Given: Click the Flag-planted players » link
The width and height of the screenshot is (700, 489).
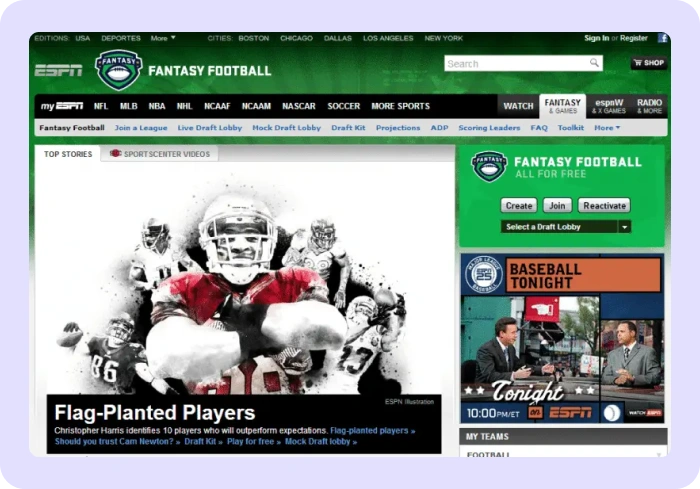Looking at the screenshot, I should pos(373,430).
